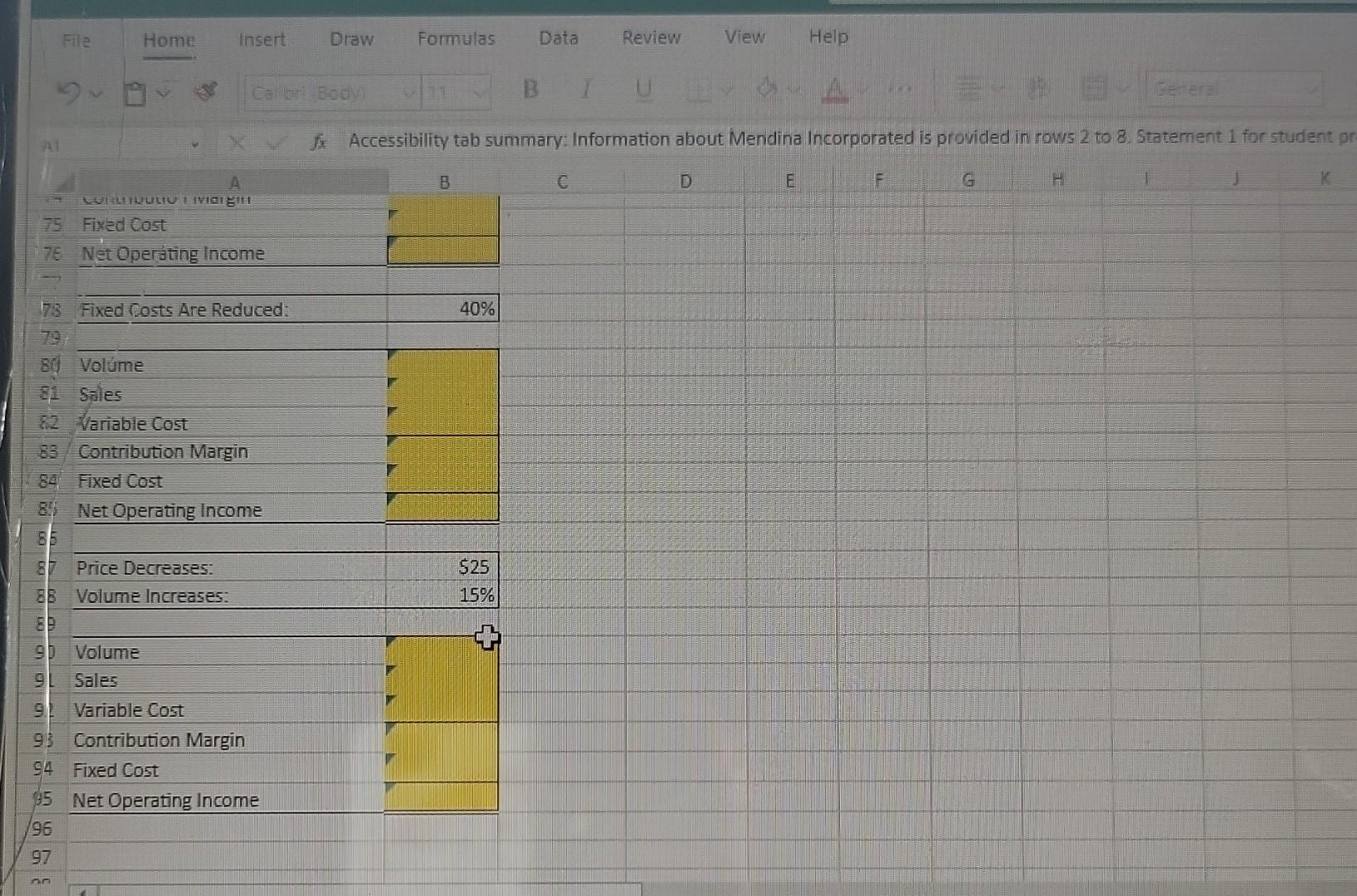
Task: Select the $25 price decrease cell
Action: tap(442, 567)
